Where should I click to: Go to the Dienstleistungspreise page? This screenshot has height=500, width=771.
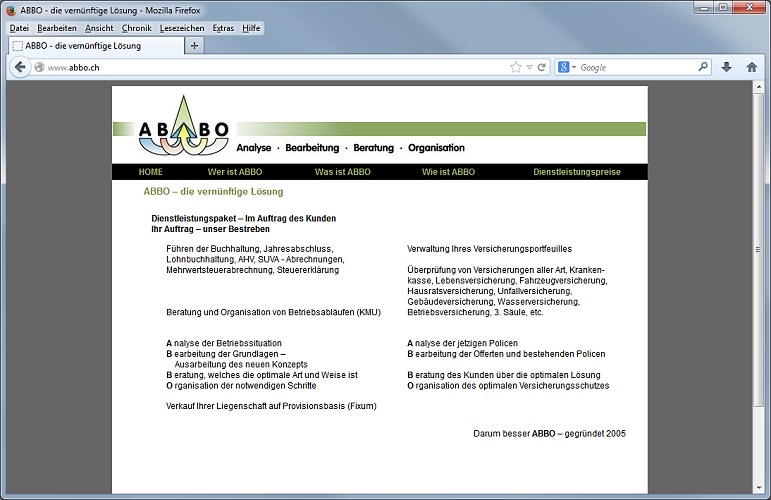point(577,172)
